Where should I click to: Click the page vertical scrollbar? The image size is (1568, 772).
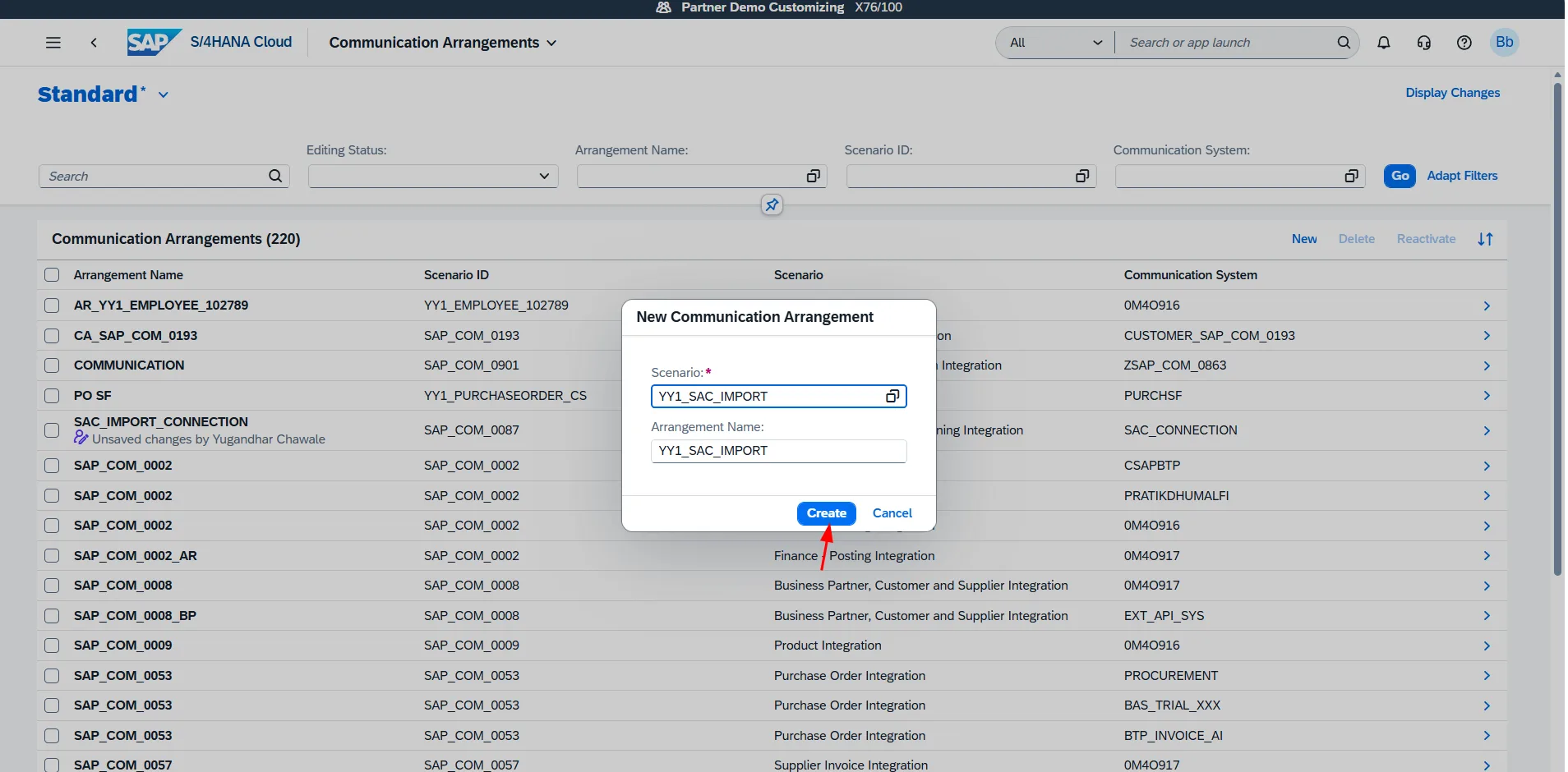pos(1557,329)
